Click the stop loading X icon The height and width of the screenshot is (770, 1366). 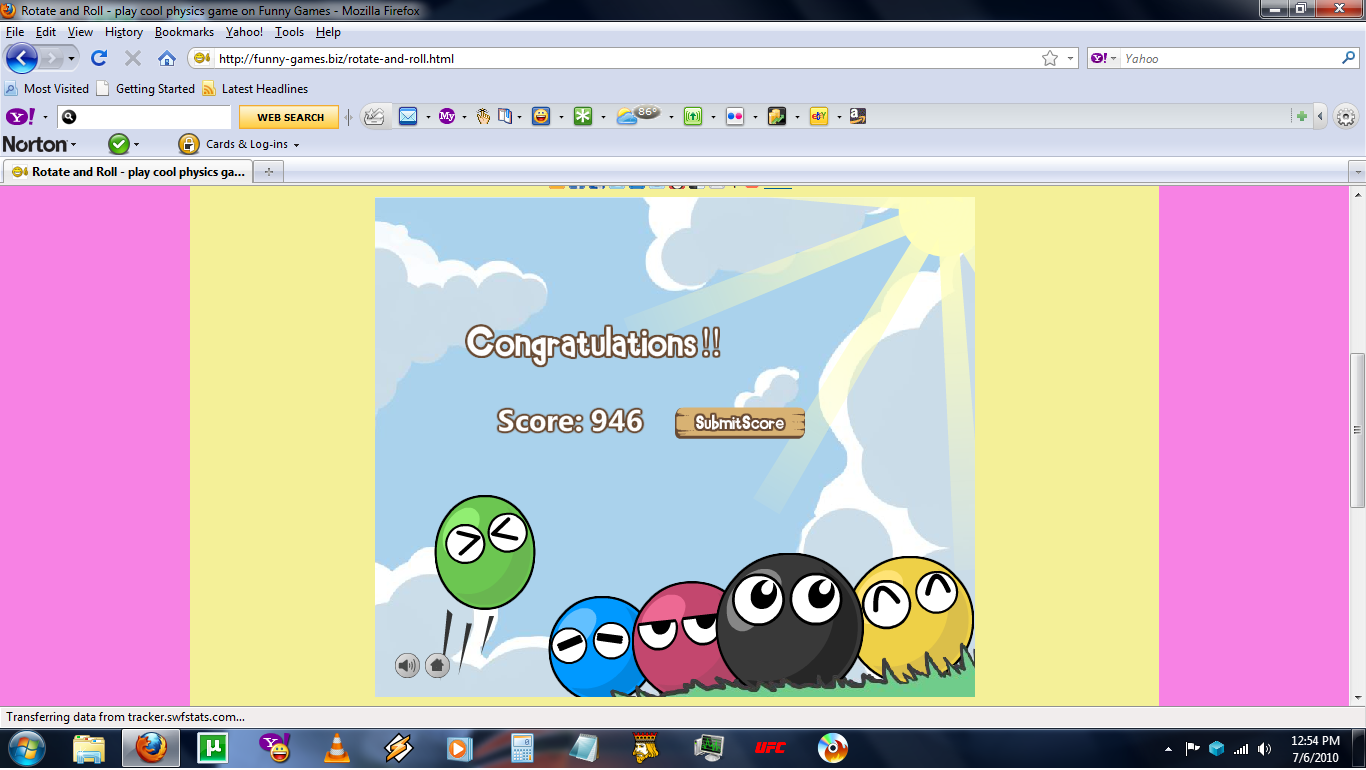coord(133,58)
